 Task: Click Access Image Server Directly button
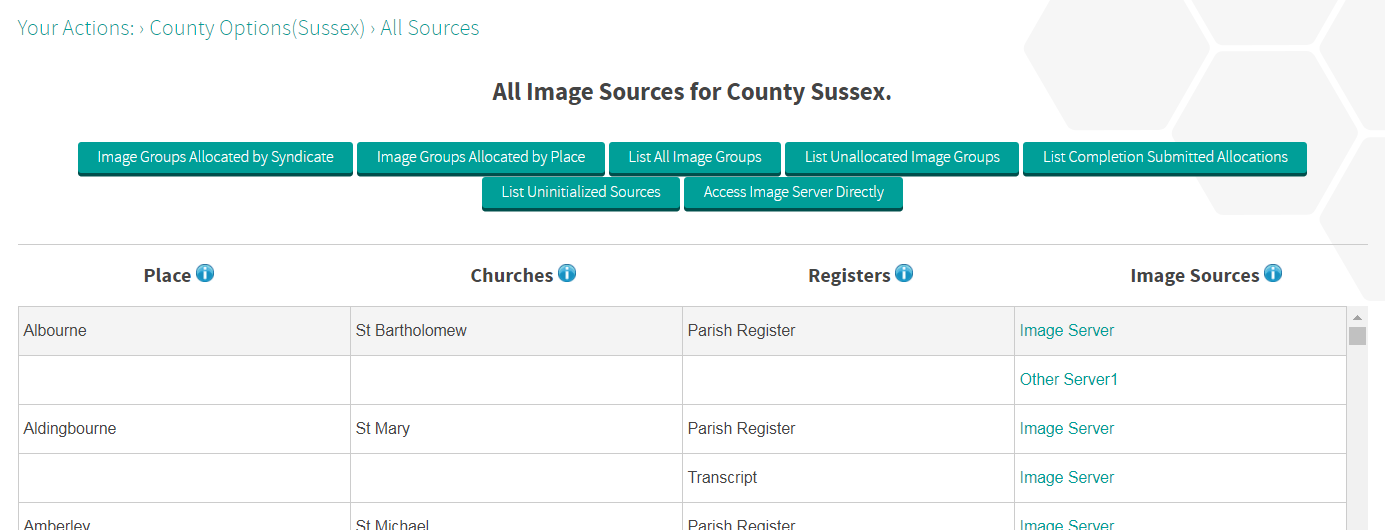793,193
